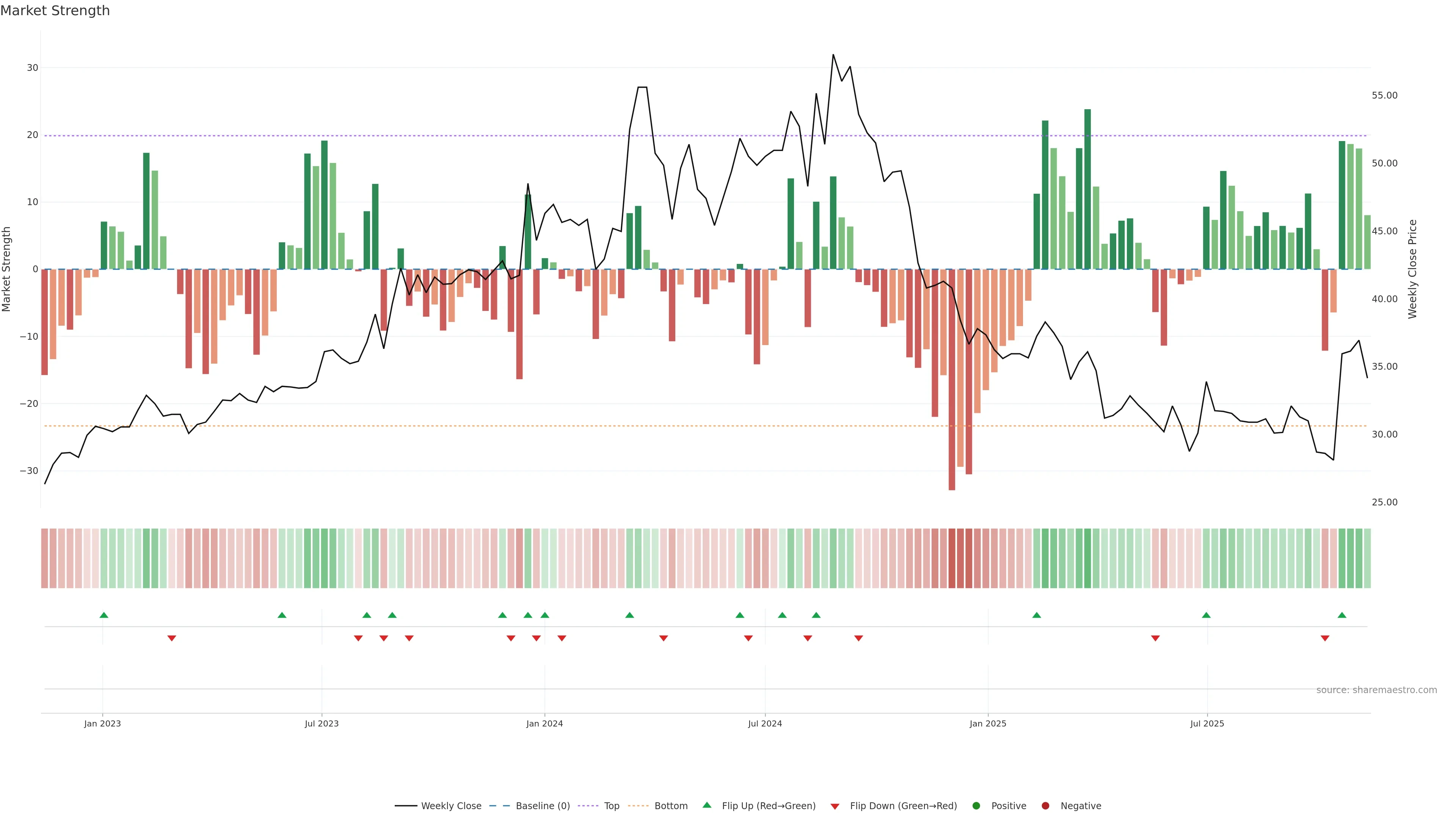Toggle the Top legend entry
The width and height of the screenshot is (1456, 819).
coord(612,806)
